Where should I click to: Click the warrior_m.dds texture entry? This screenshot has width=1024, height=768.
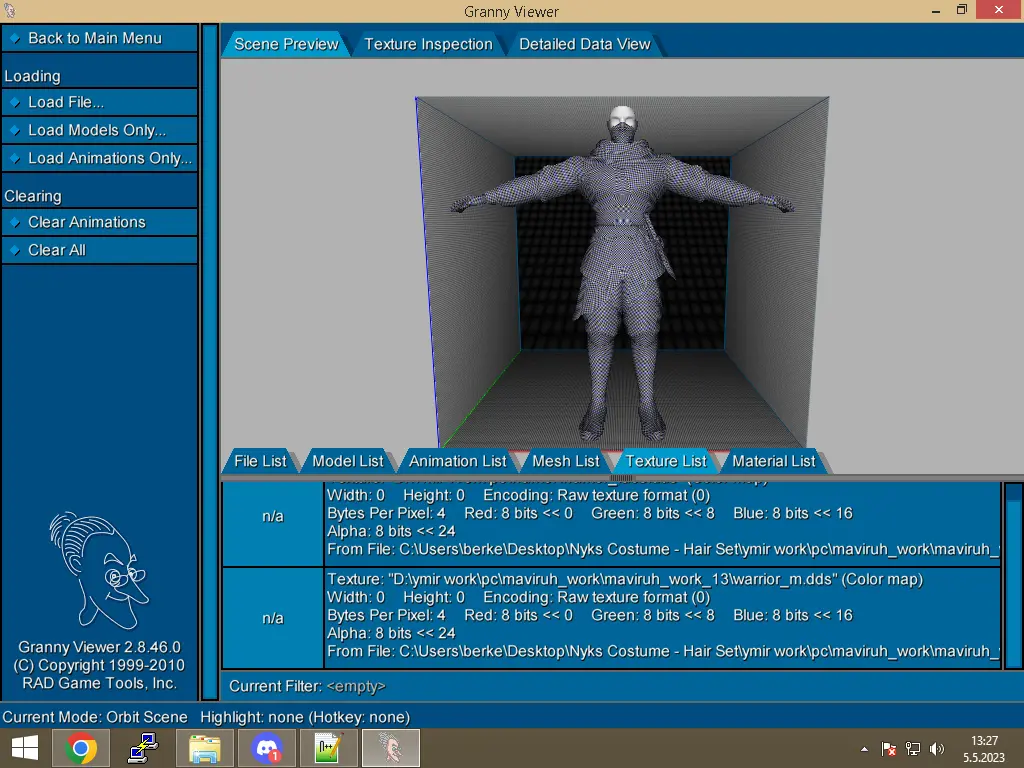pyautogui.click(x=662, y=617)
